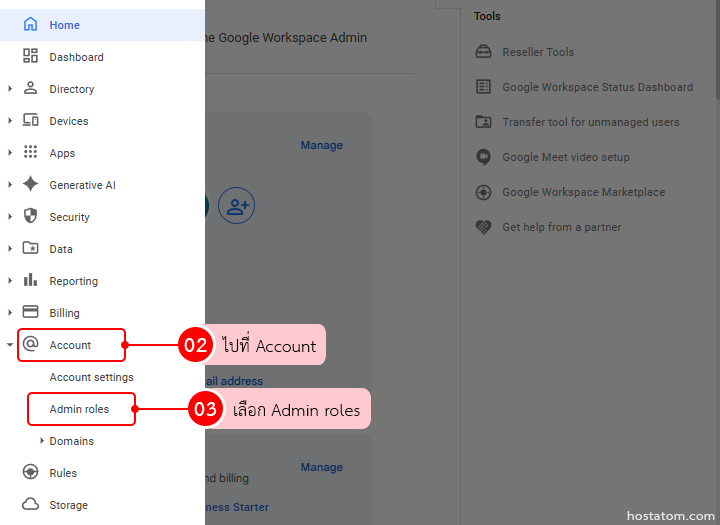Select Account settings in sidebar
Image resolution: width=720 pixels, height=525 pixels.
[x=91, y=377]
